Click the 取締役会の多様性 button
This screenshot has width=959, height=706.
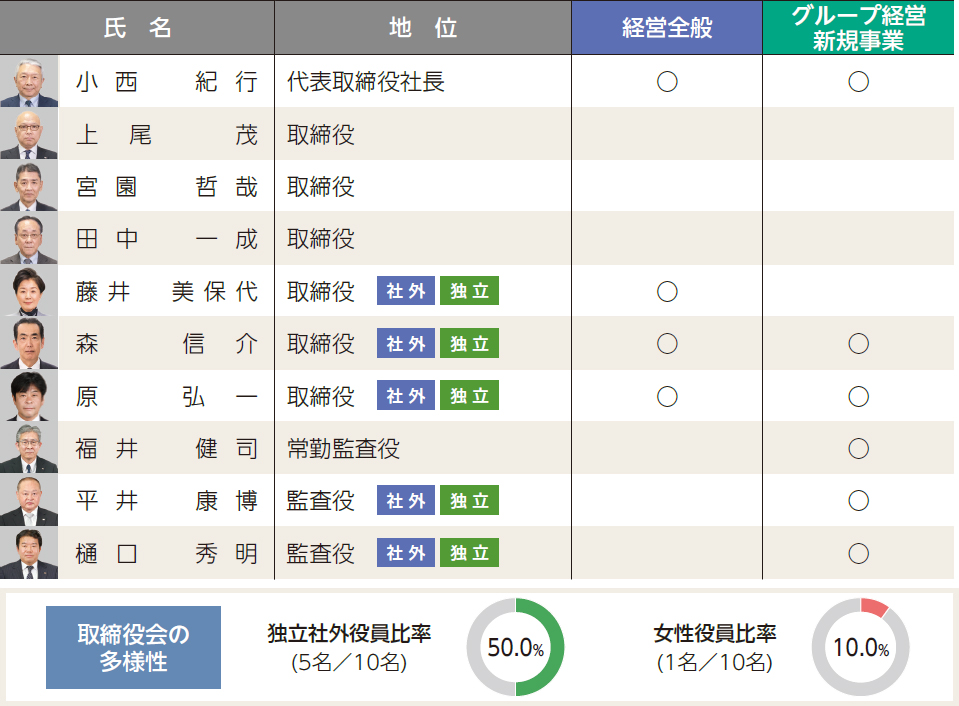click(133, 647)
